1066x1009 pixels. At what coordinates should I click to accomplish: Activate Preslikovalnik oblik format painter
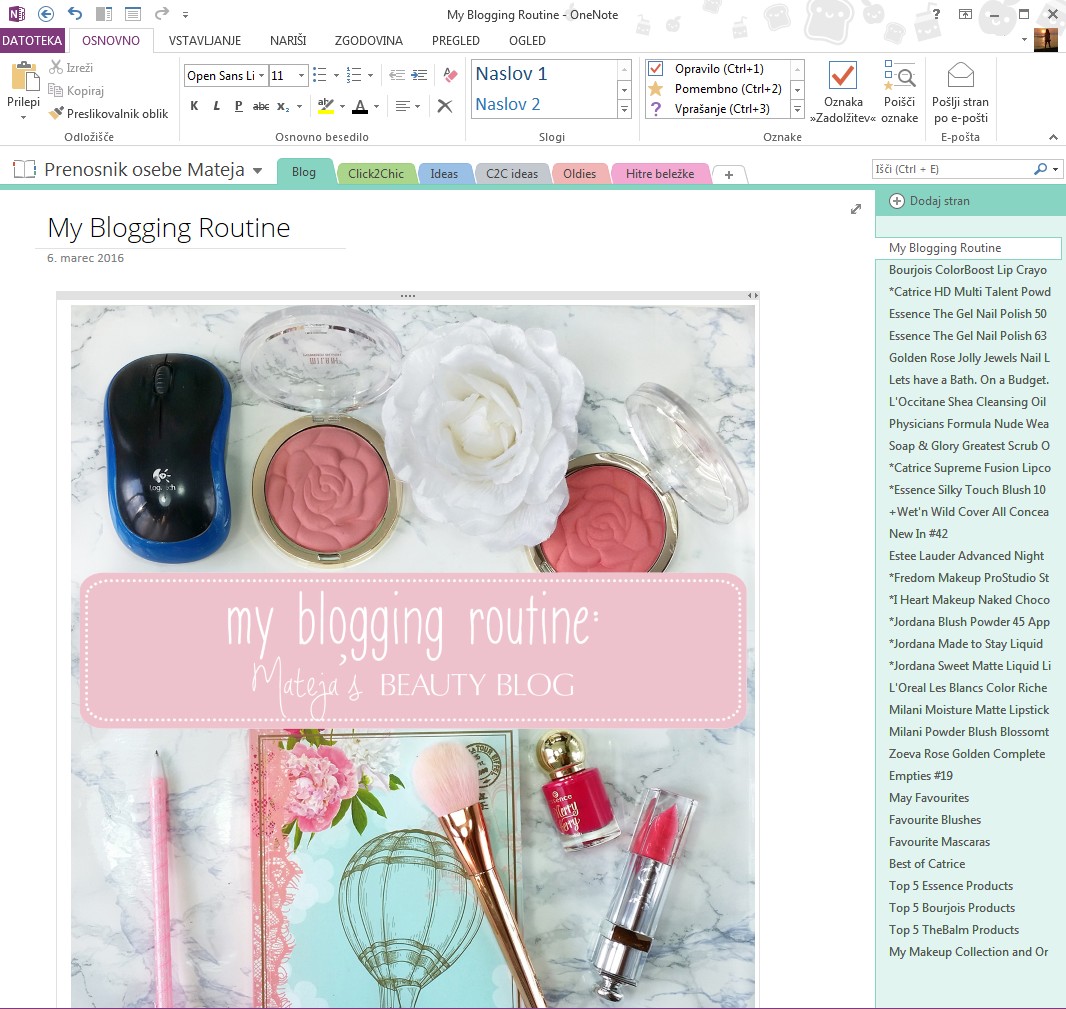click(x=109, y=114)
